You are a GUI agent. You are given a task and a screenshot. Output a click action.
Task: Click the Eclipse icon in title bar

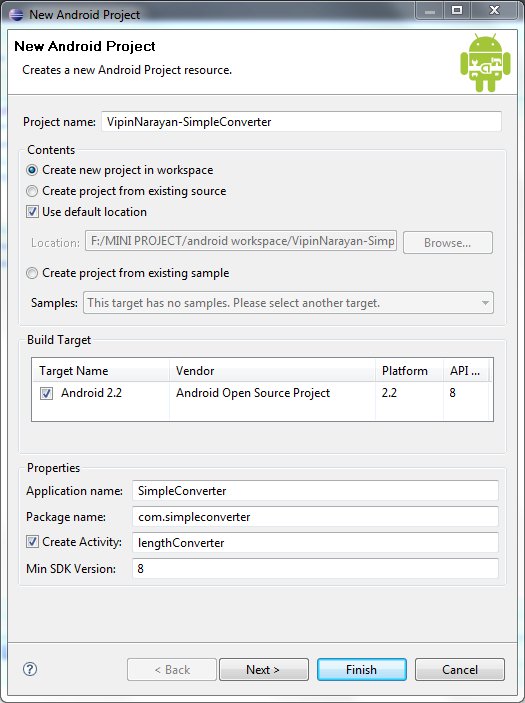(x=16, y=14)
